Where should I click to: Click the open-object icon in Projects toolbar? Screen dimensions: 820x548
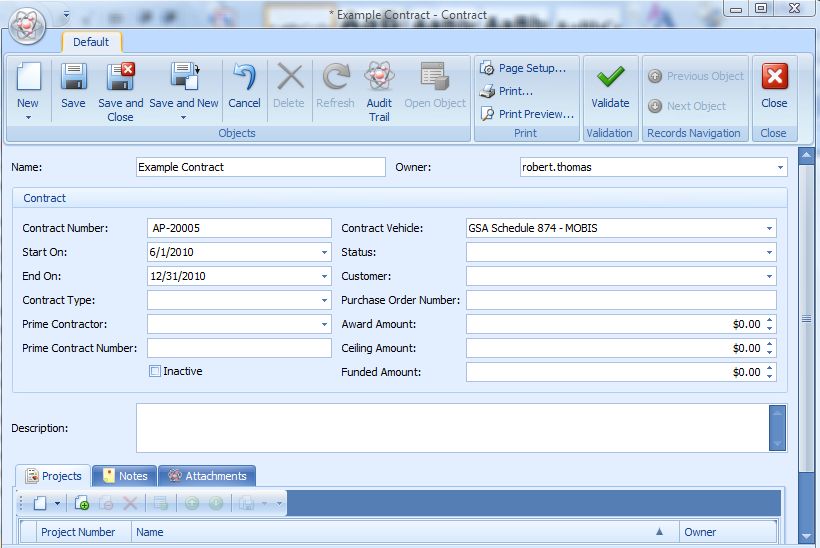coord(161,504)
